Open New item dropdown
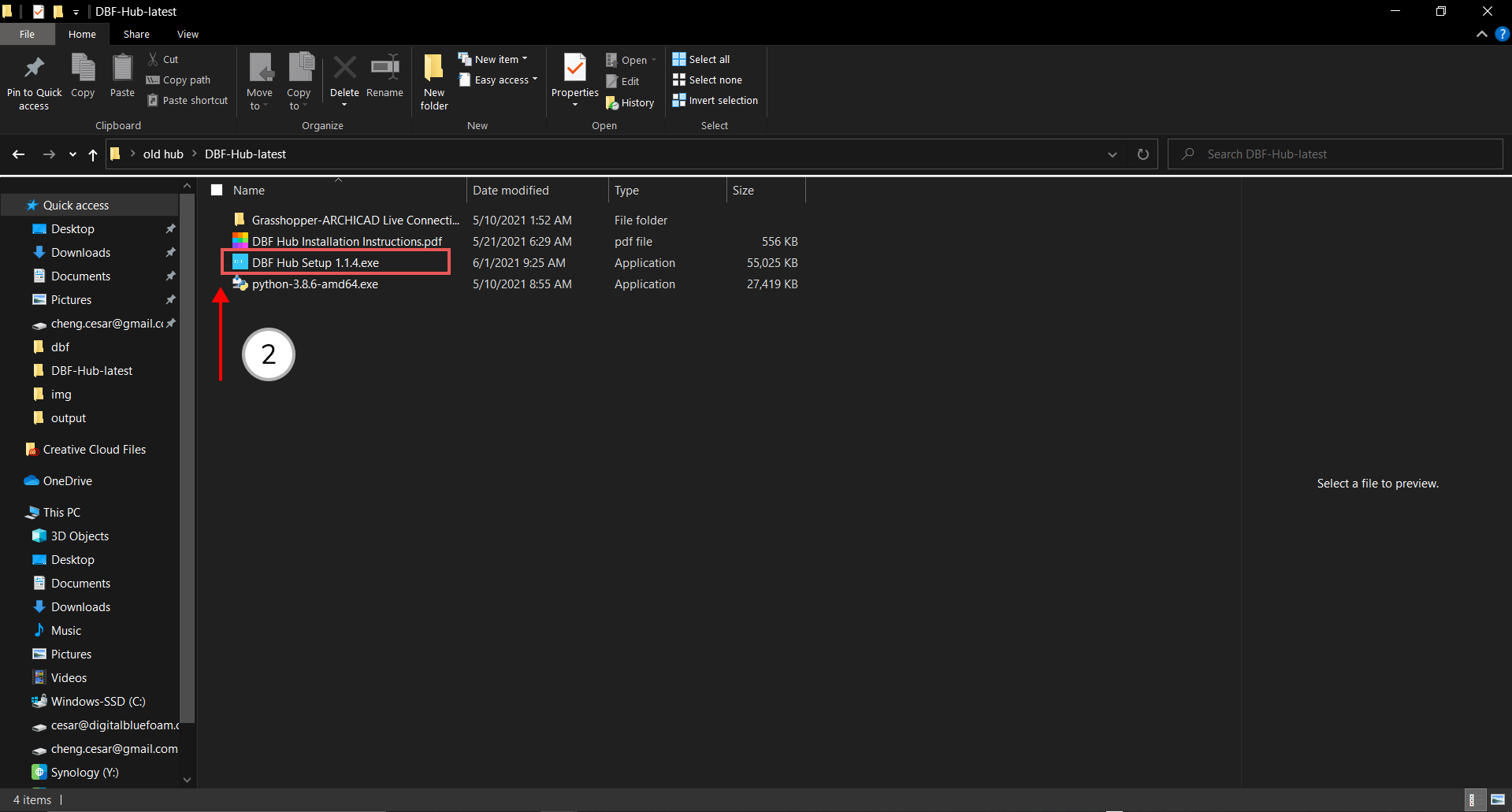 [493, 59]
